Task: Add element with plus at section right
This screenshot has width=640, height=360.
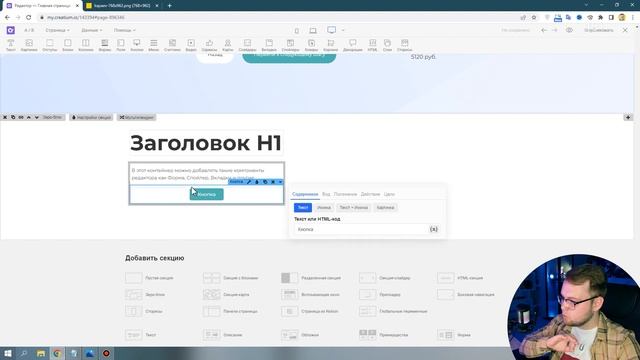Action: (x=628, y=118)
